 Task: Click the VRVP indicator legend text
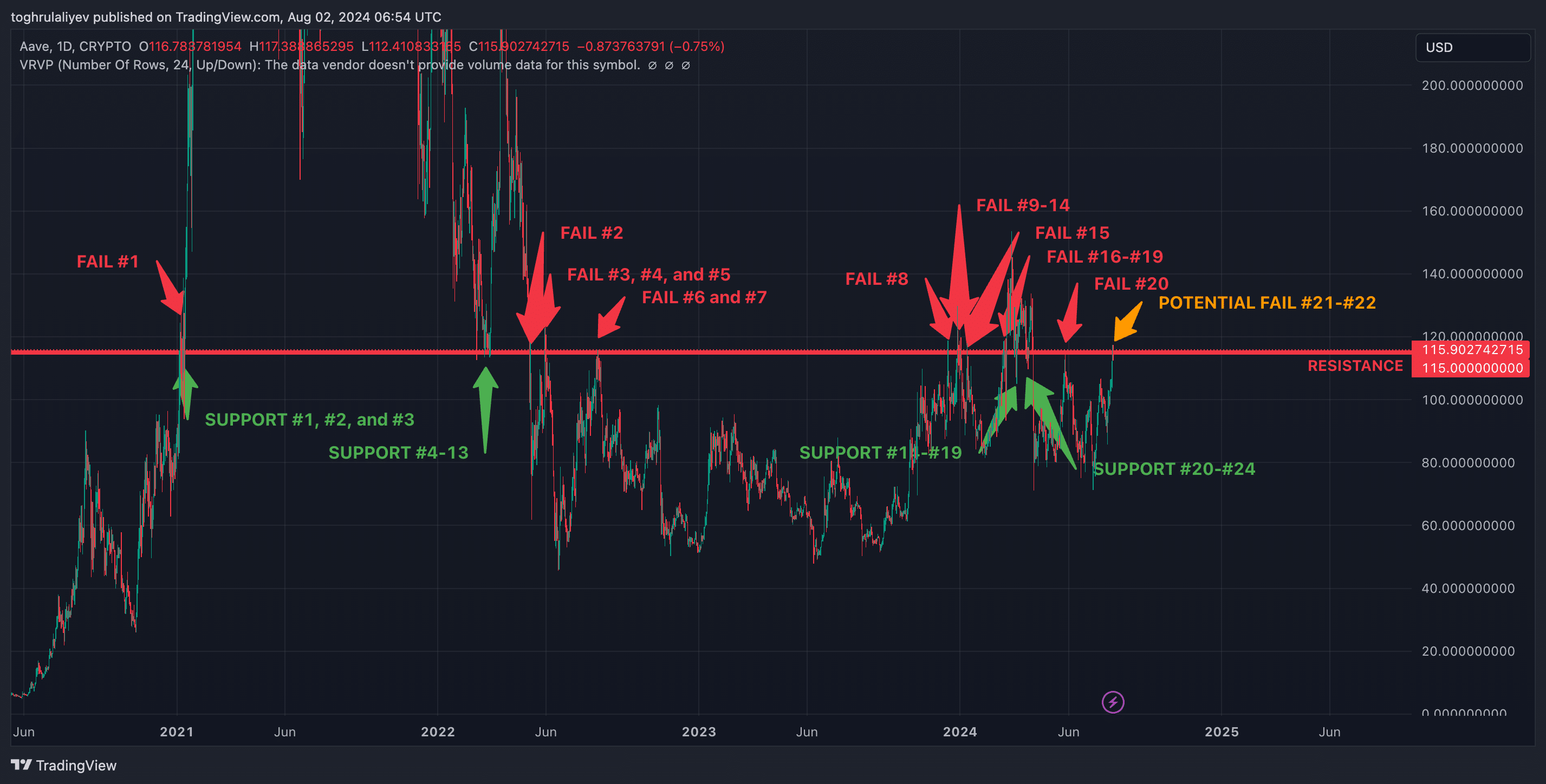pos(330,65)
